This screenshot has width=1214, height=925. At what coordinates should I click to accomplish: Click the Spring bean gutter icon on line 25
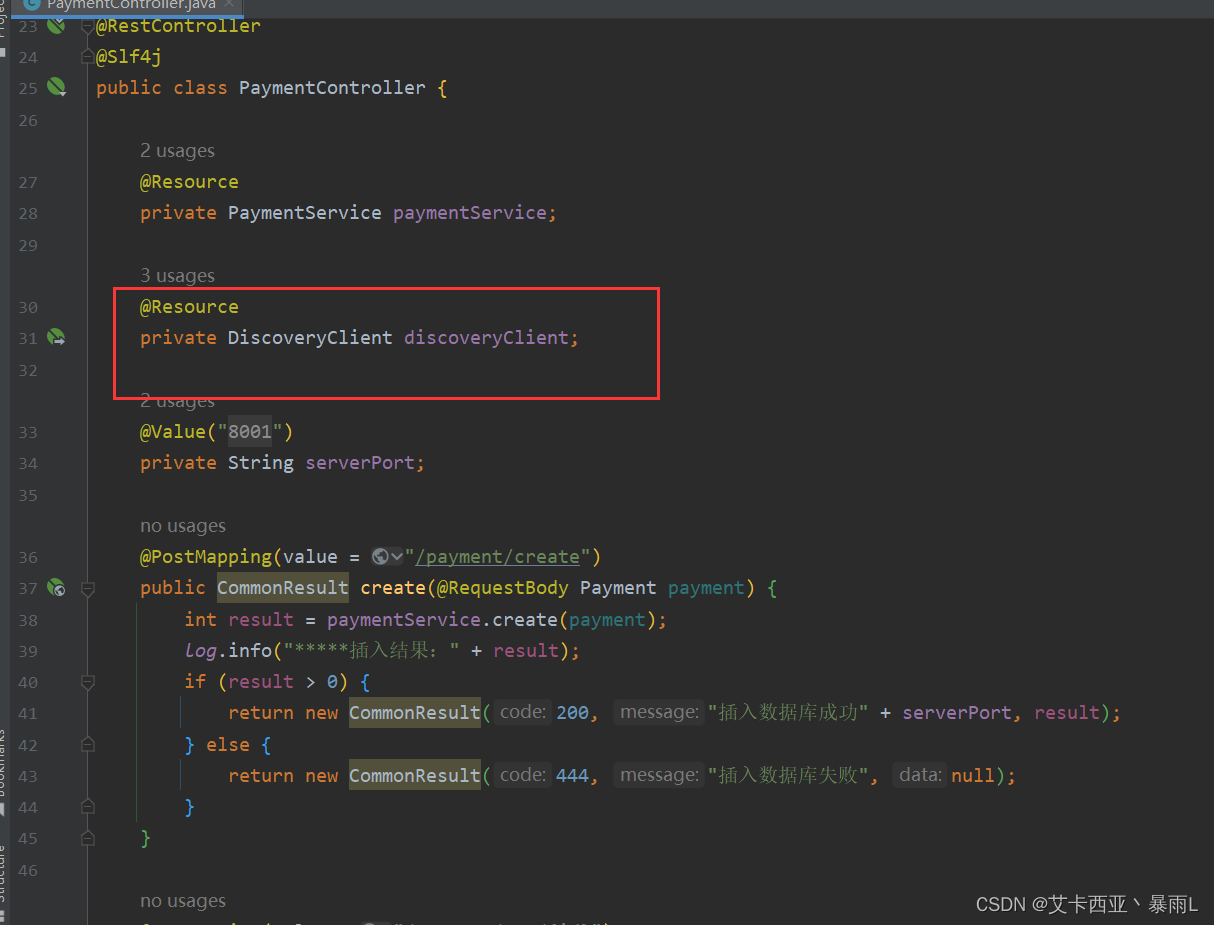click(57, 88)
